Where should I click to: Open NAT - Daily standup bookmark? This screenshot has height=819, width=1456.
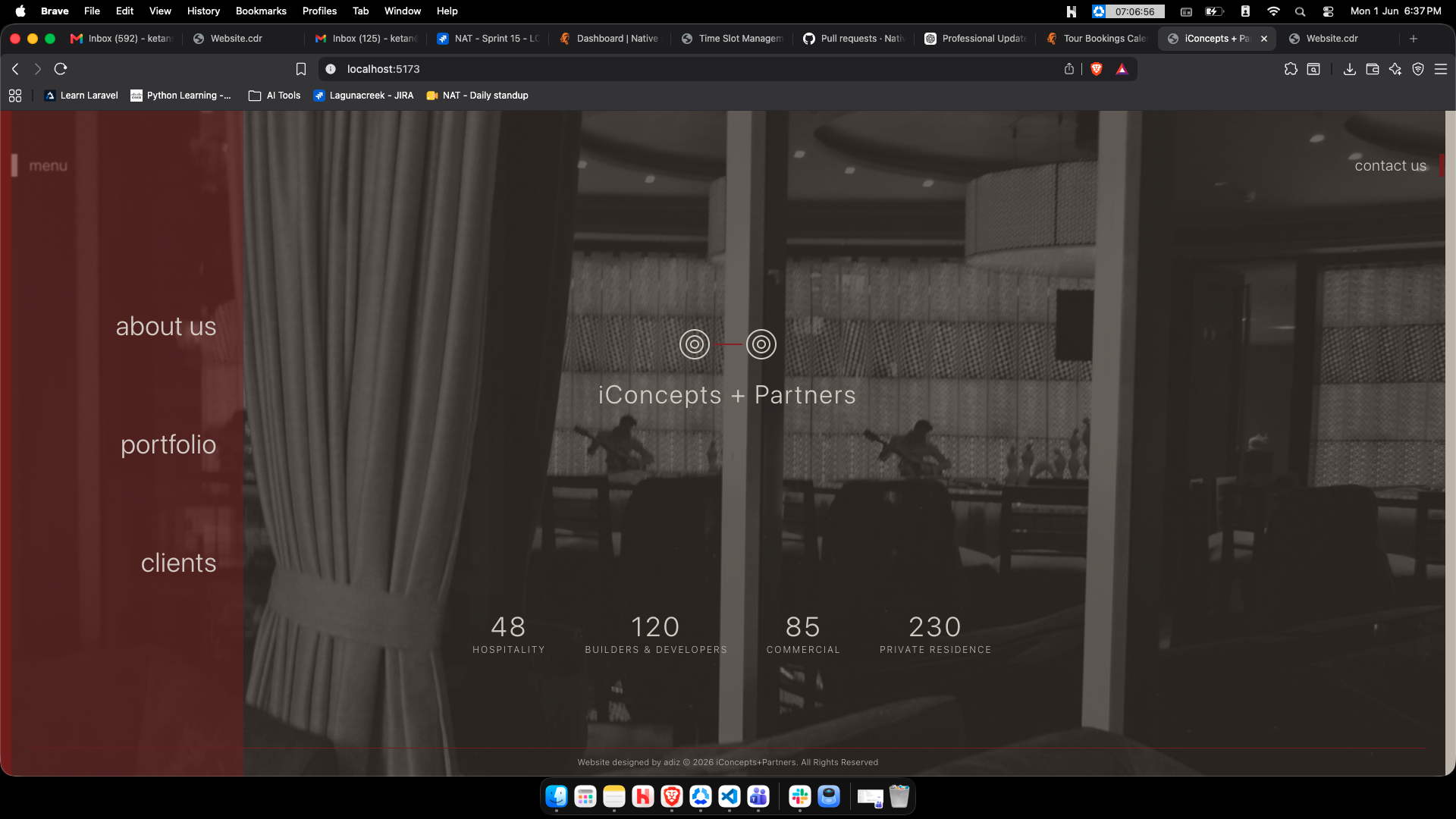click(477, 96)
